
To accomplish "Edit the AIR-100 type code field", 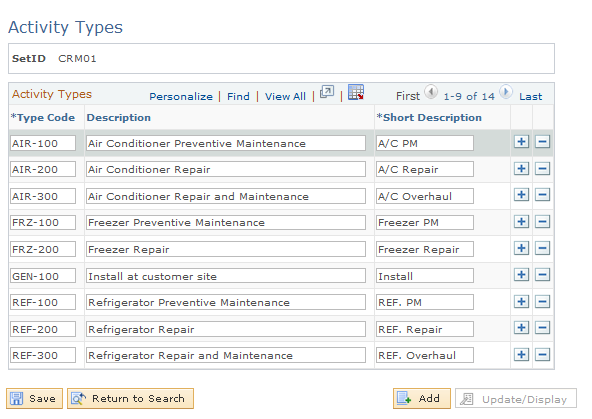I will pyautogui.click(x=43, y=143).
